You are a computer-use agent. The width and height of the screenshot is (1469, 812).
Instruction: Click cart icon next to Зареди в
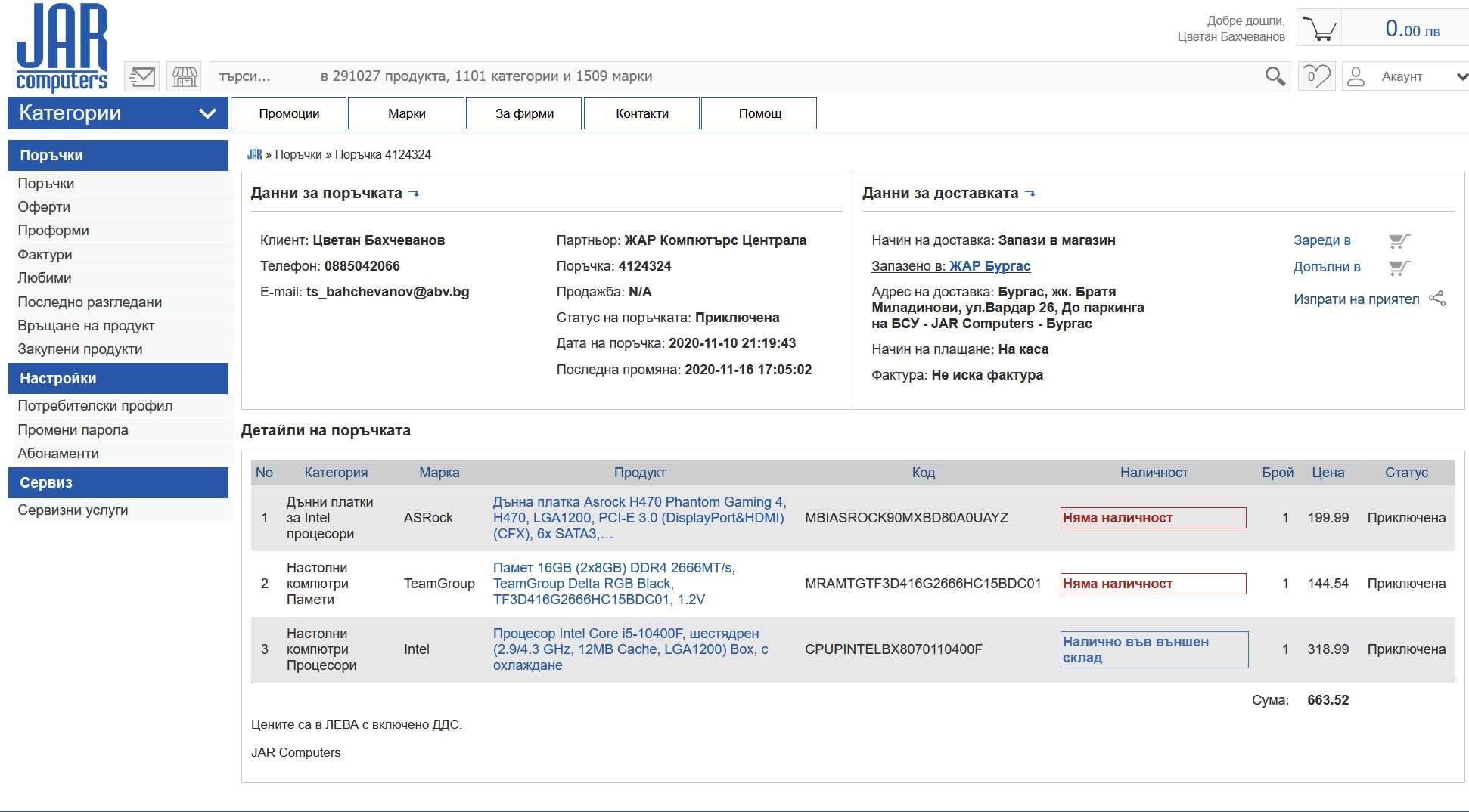[1399, 241]
